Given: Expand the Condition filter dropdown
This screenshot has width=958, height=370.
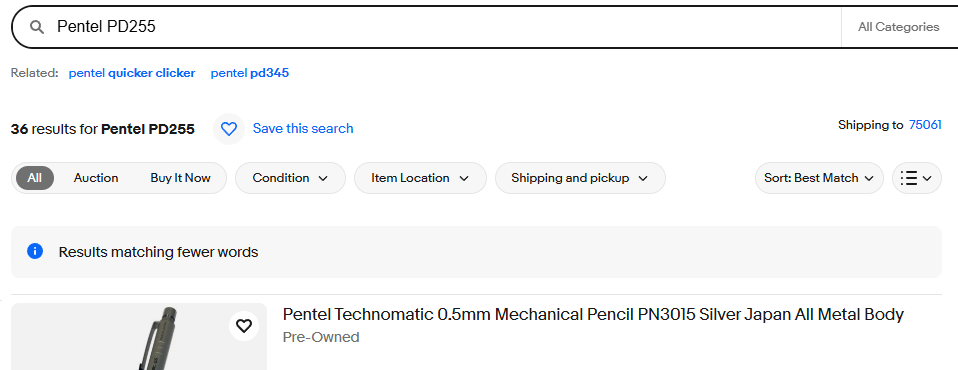Looking at the screenshot, I should coord(290,178).
